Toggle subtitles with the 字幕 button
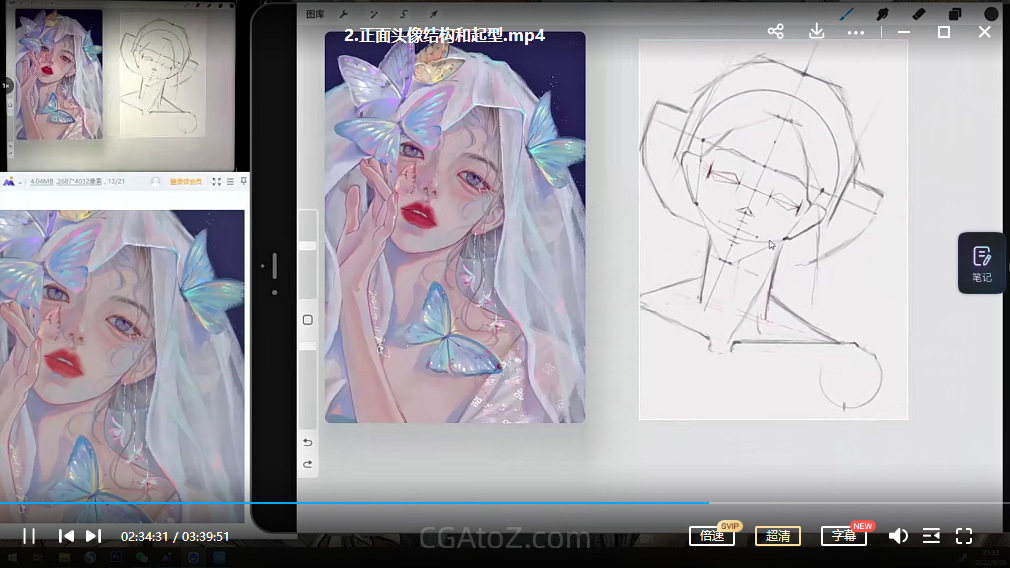The image size is (1010, 568). [x=844, y=536]
